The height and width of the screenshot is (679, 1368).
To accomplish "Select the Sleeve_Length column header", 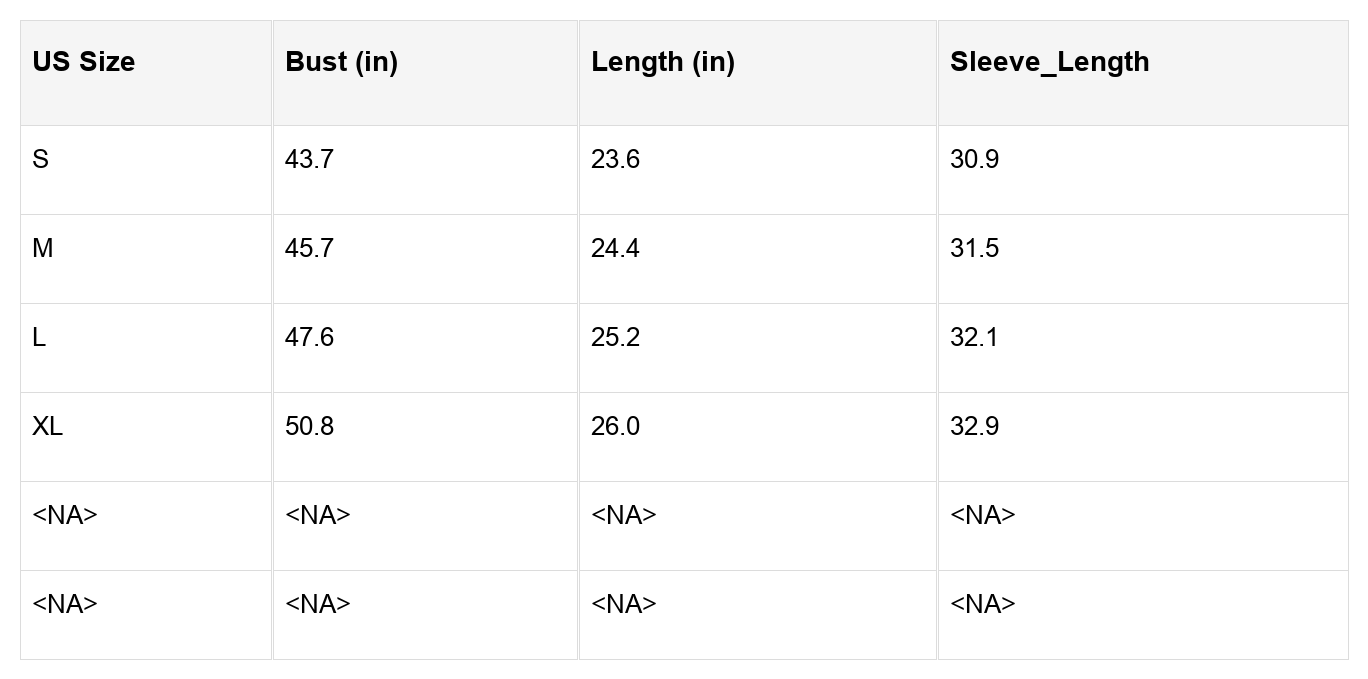I will pos(1049,62).
